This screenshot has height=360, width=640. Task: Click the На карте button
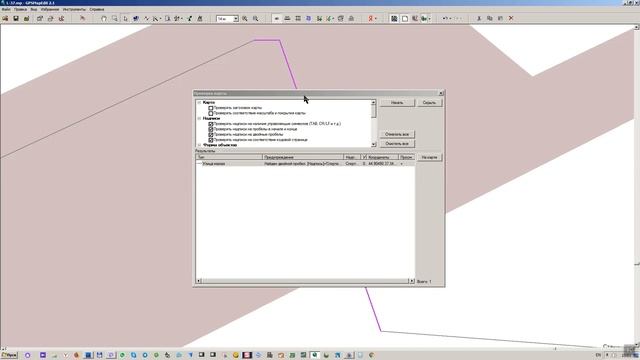429,157
